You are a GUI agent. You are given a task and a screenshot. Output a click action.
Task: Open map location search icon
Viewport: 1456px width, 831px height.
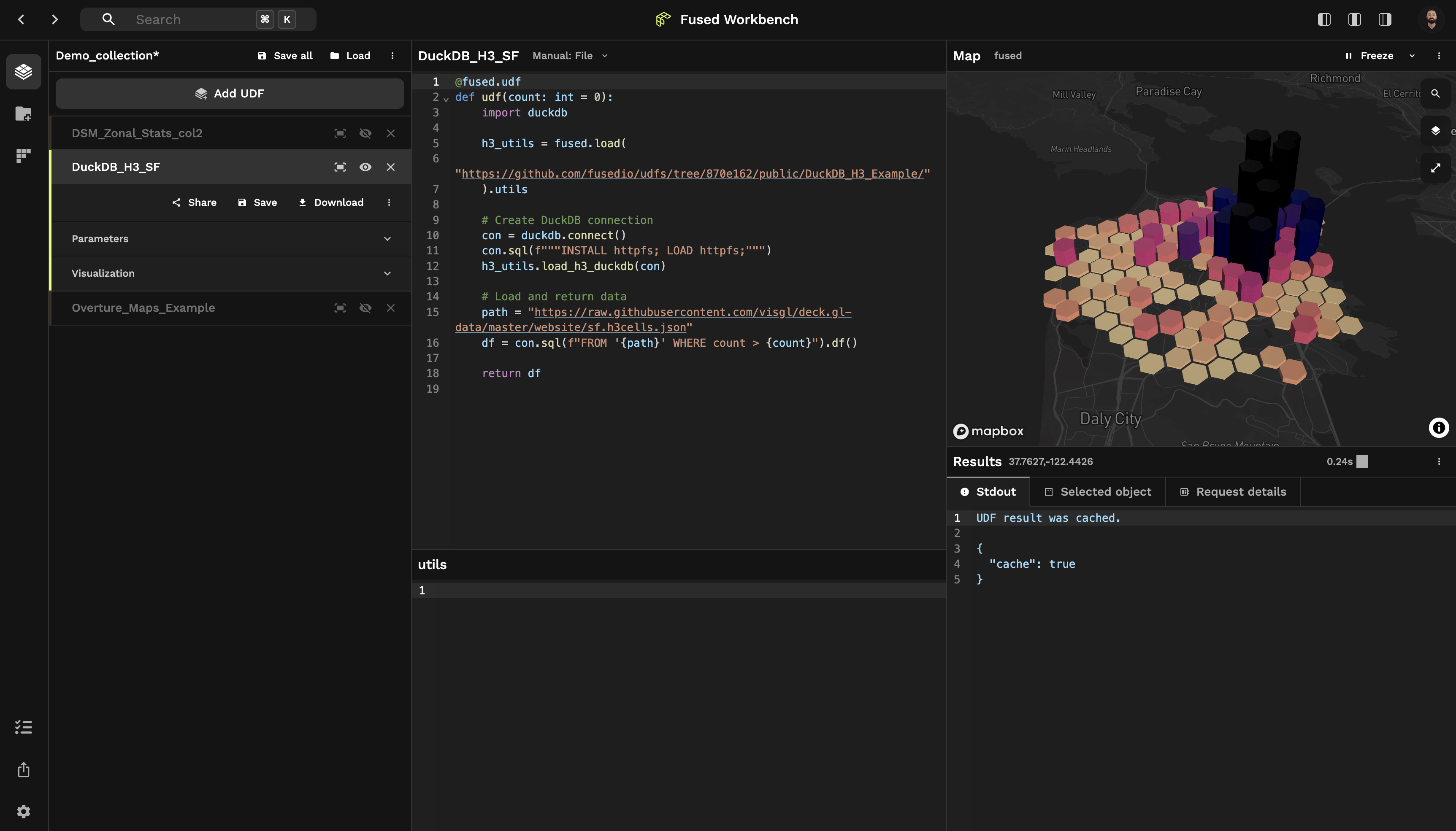tap(1435, 93)
